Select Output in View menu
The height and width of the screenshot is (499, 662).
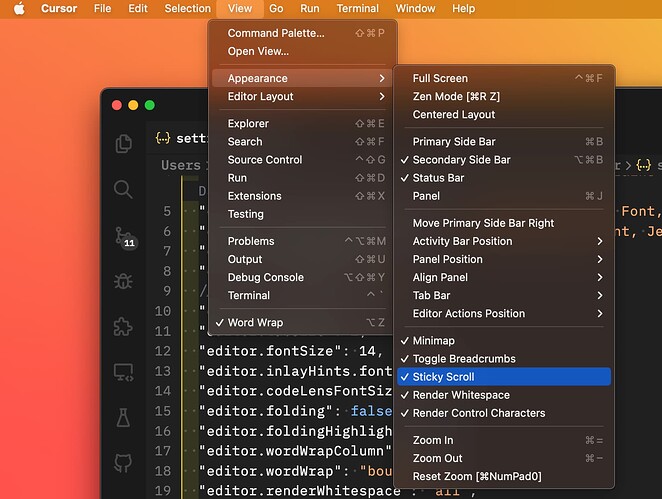[x=302, y=259]
